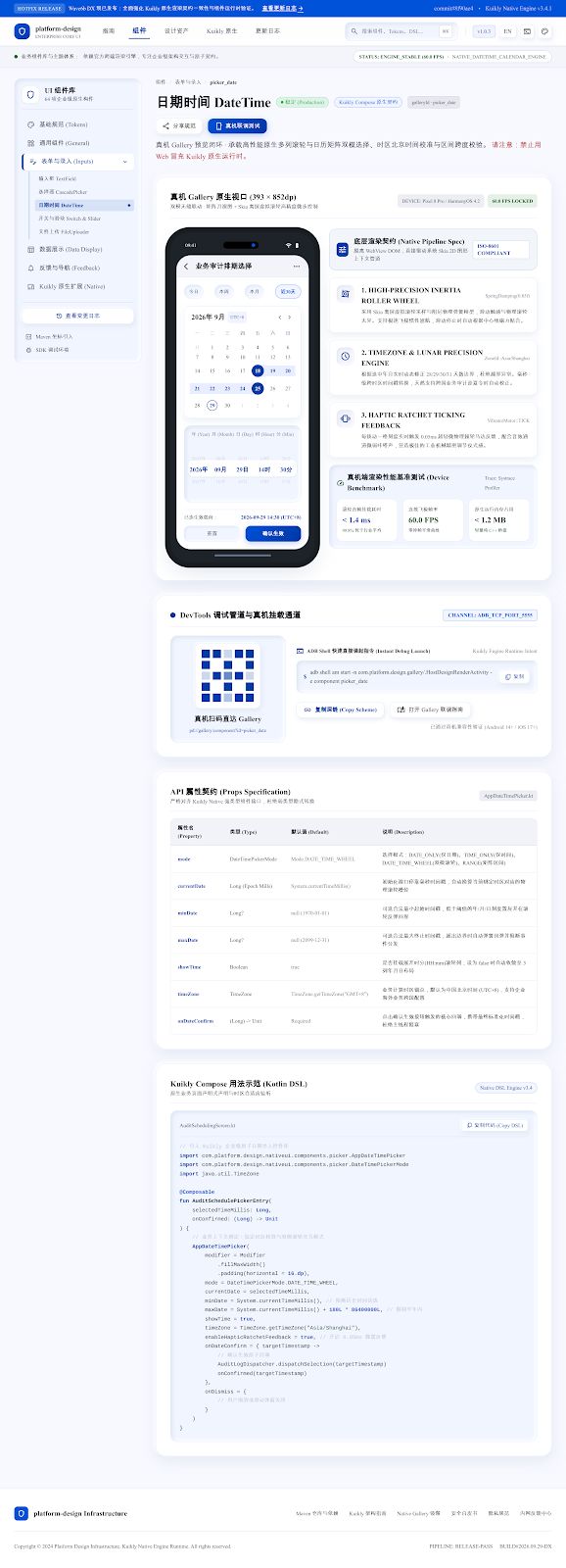This screenshot has height=1568, width=566.
Task: Click the Haptic Ratchet vibration icon
Action: coord(345,418)
